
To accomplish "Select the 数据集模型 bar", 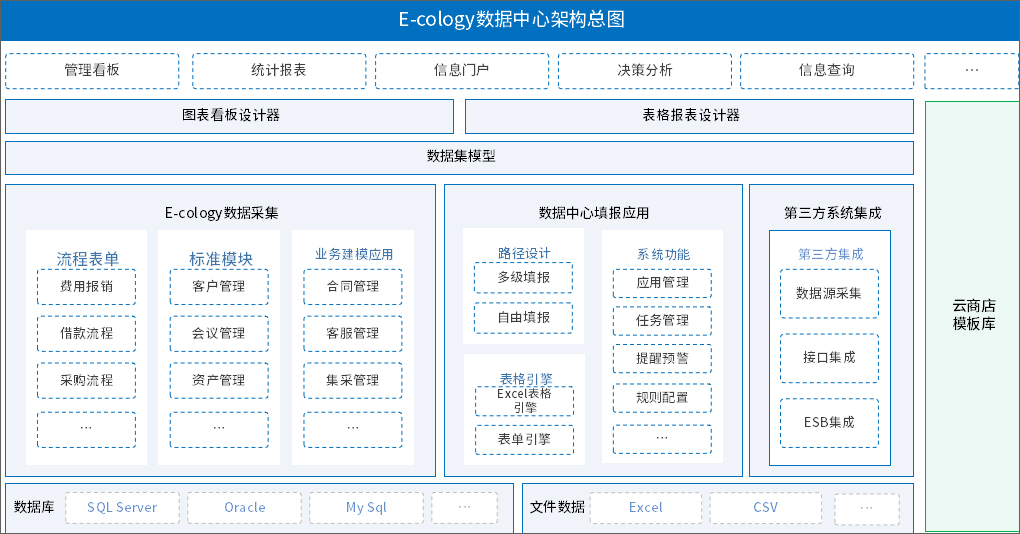I will [x=459, y=157].
